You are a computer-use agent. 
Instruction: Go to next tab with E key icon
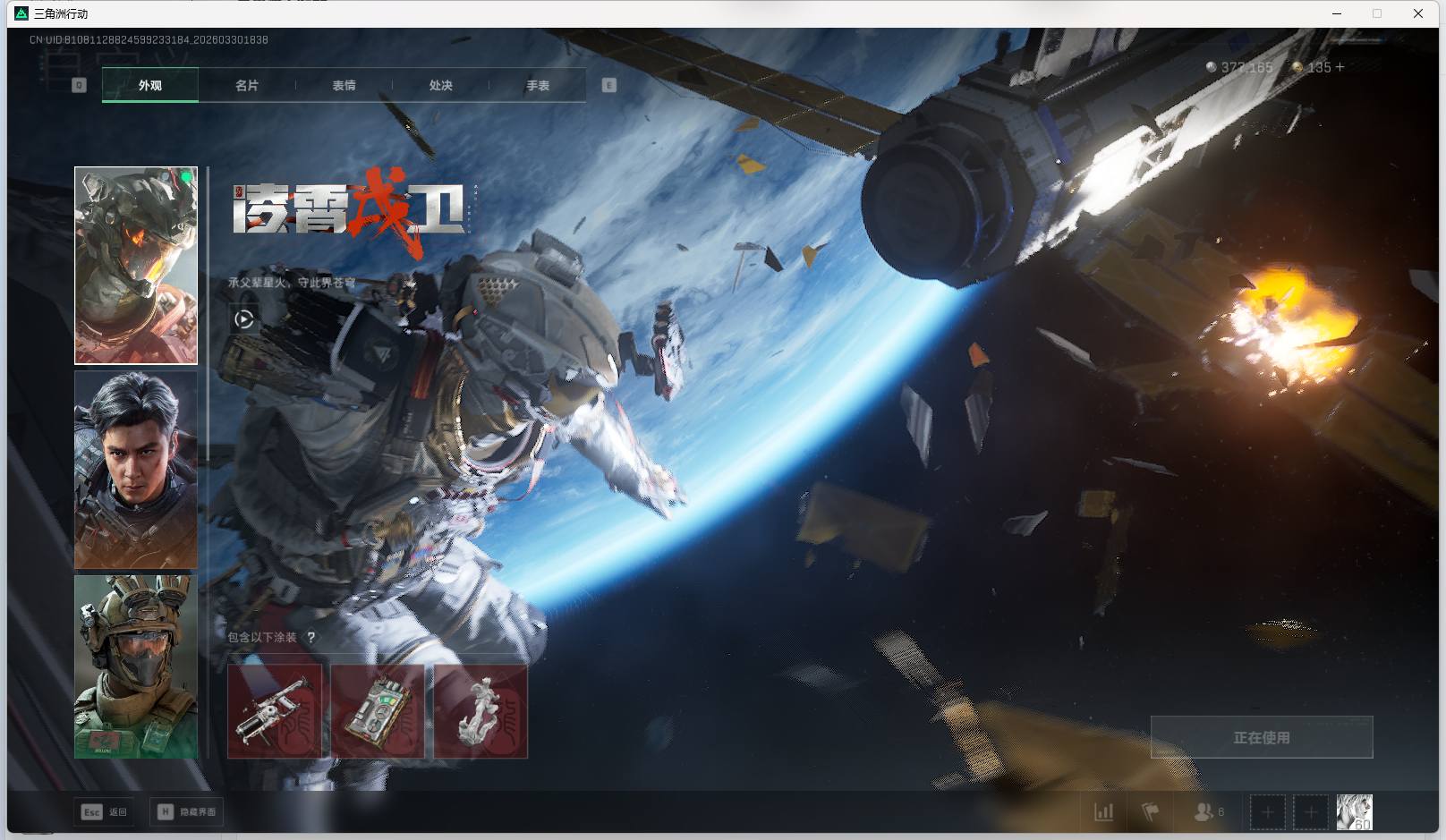tap(608, 85)
